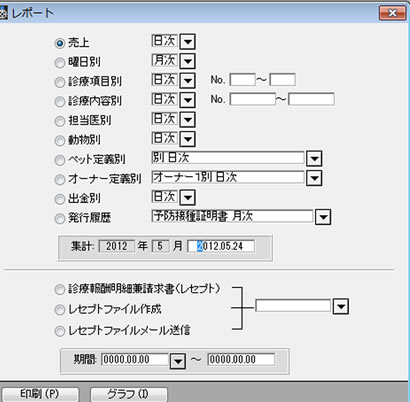Close the レポート window
The height and width of the screenshot is (402, 410).
392,13
